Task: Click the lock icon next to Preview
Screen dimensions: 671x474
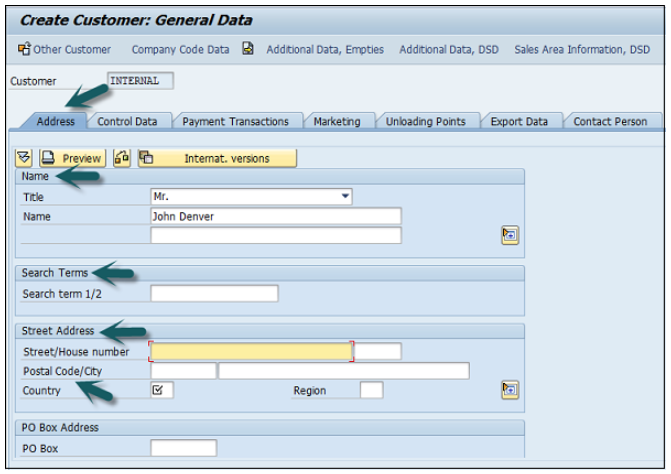Action: (122, 158)
